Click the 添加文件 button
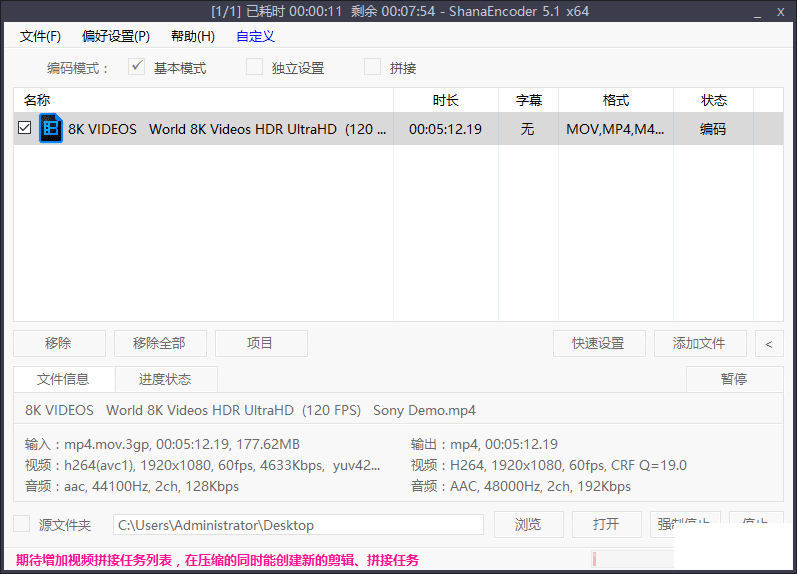797x574 pixels. click(x=700, y=344)
